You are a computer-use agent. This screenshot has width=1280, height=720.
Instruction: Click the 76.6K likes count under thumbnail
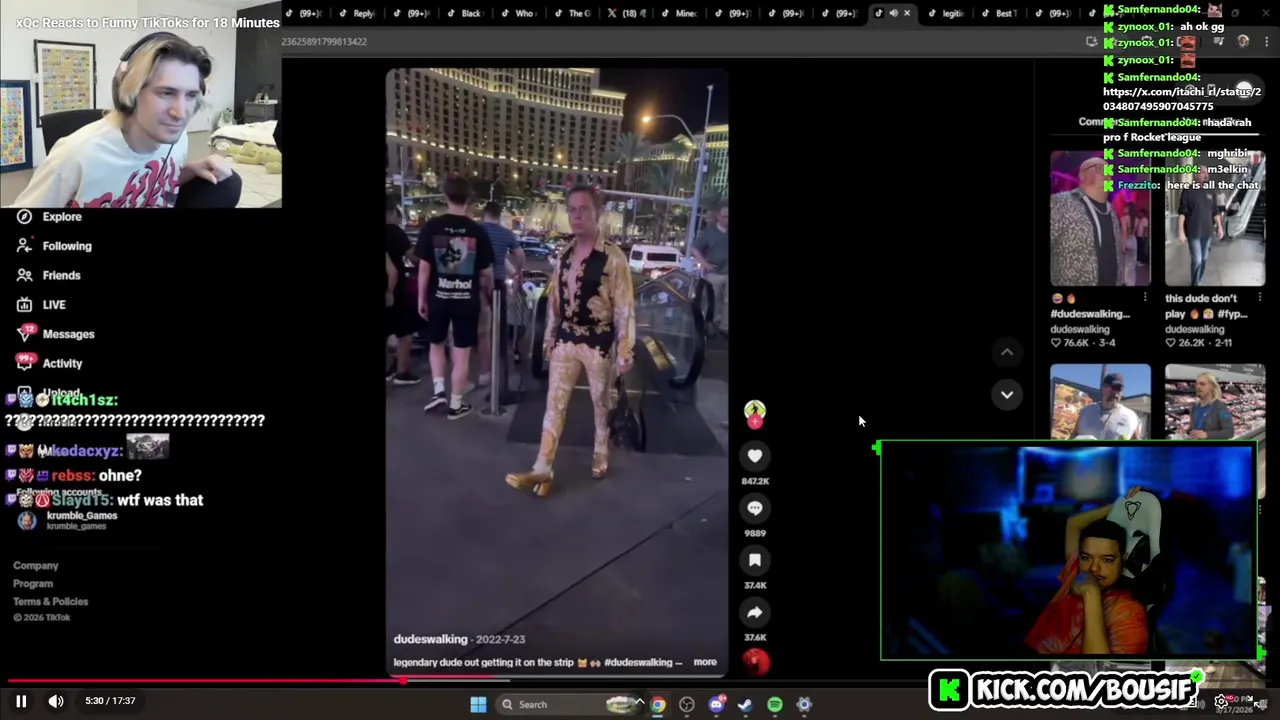(1076, 343)
